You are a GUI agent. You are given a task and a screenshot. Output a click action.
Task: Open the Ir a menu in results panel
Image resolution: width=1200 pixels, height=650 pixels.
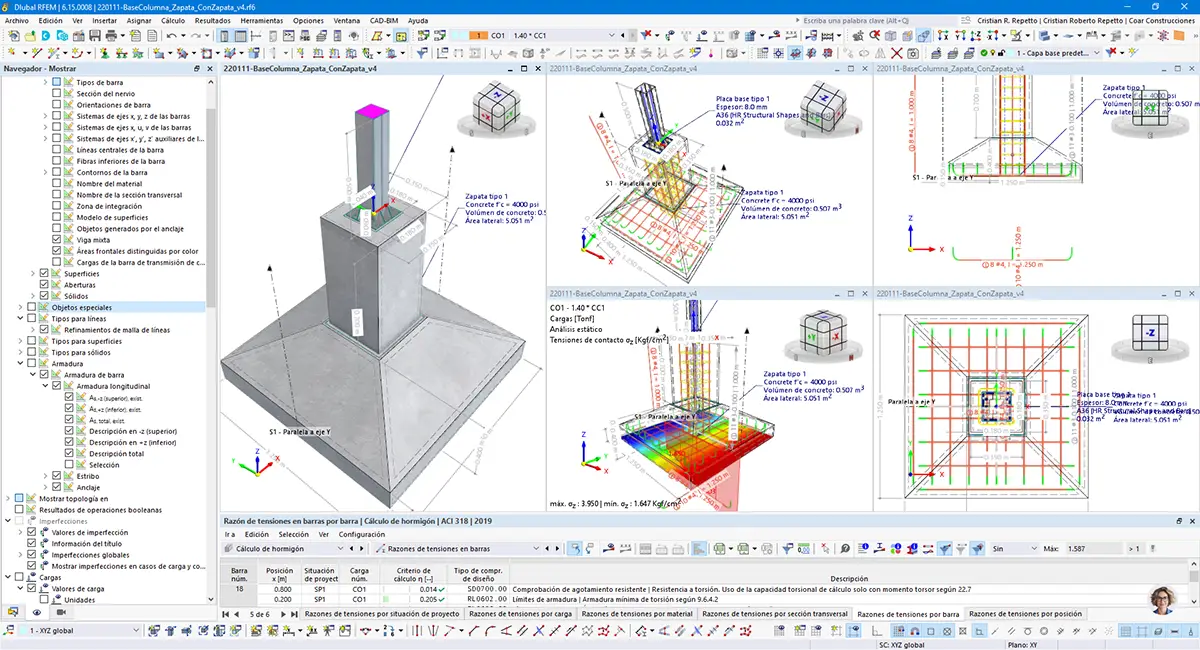[x=229, y=534]
